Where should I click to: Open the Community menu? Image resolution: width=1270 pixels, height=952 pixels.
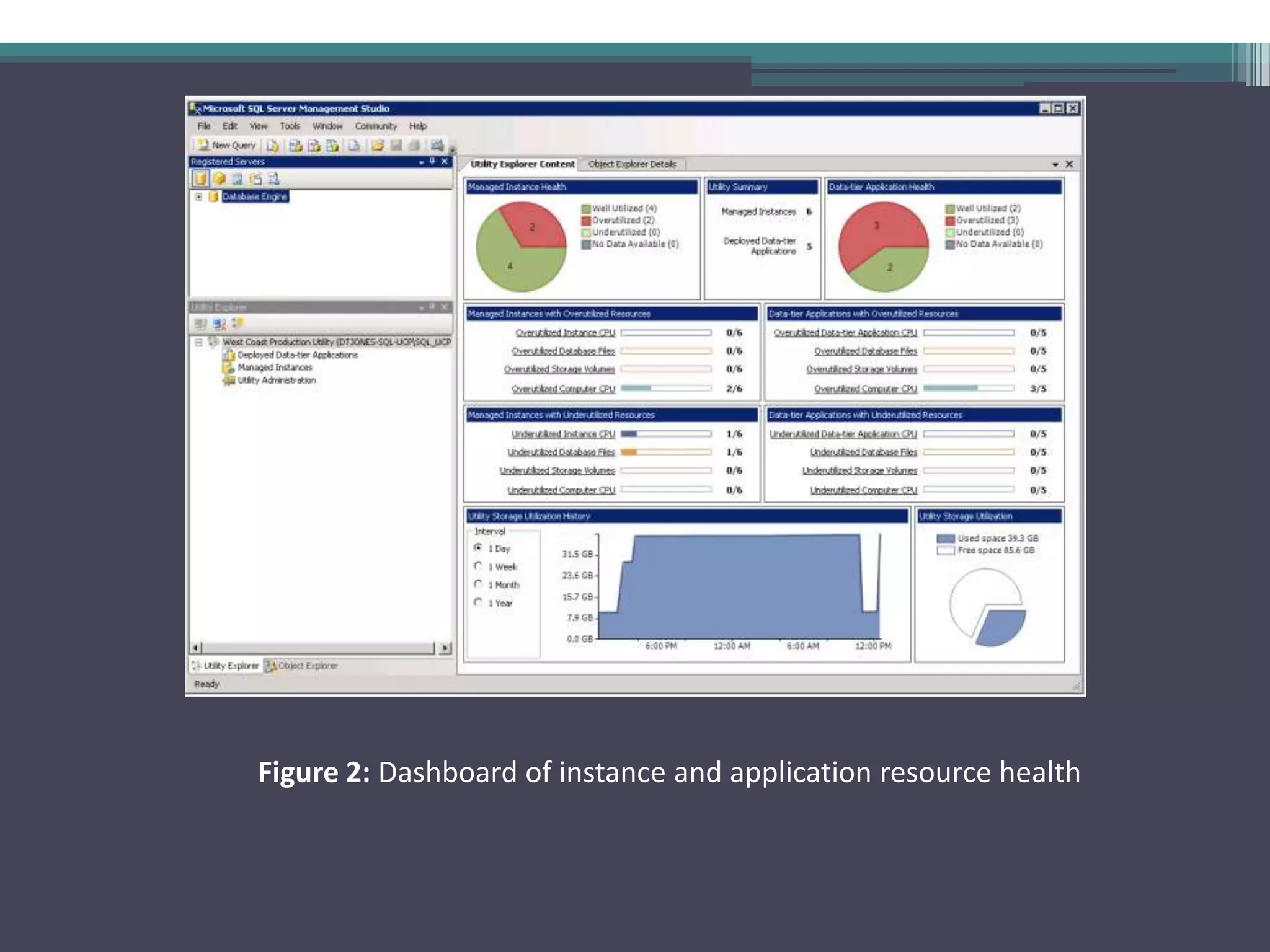(376, 126)
